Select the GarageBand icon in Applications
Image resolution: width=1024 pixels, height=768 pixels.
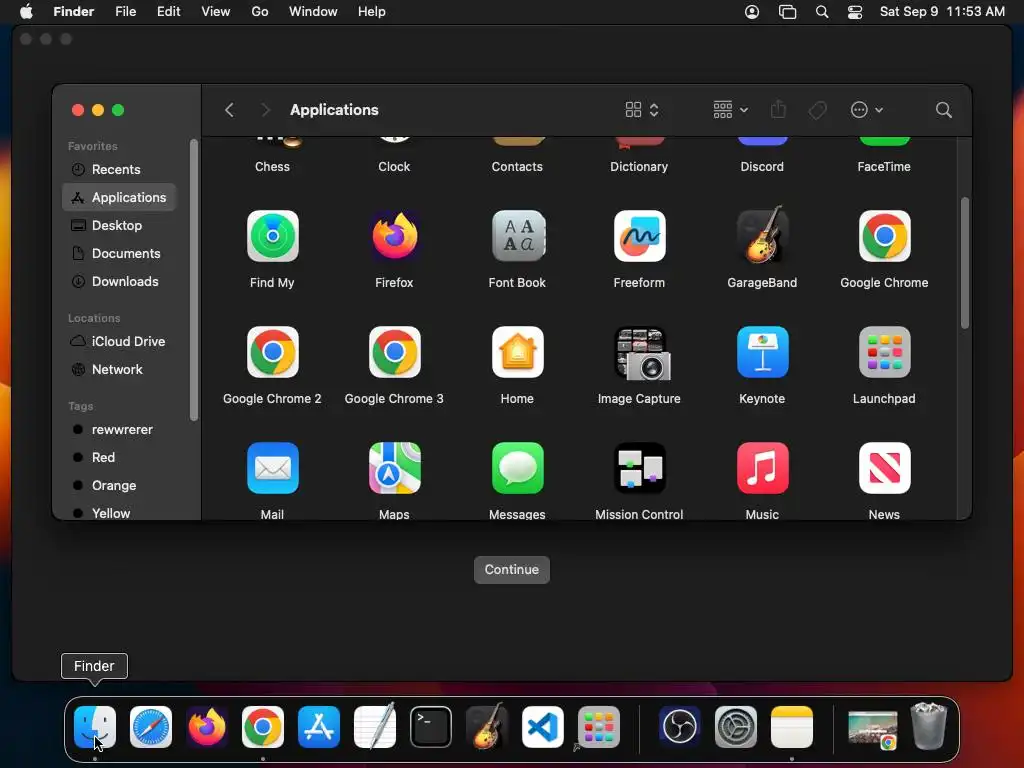762,236
